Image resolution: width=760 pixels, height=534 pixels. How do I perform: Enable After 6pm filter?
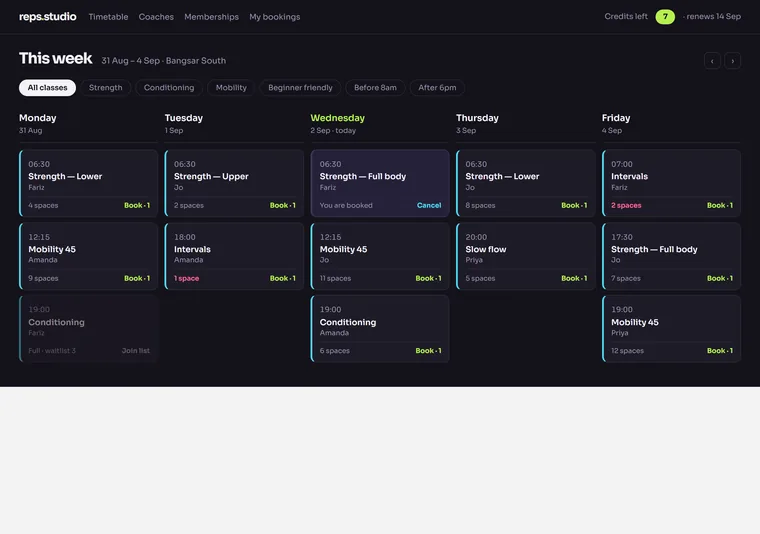click(437, 88)
